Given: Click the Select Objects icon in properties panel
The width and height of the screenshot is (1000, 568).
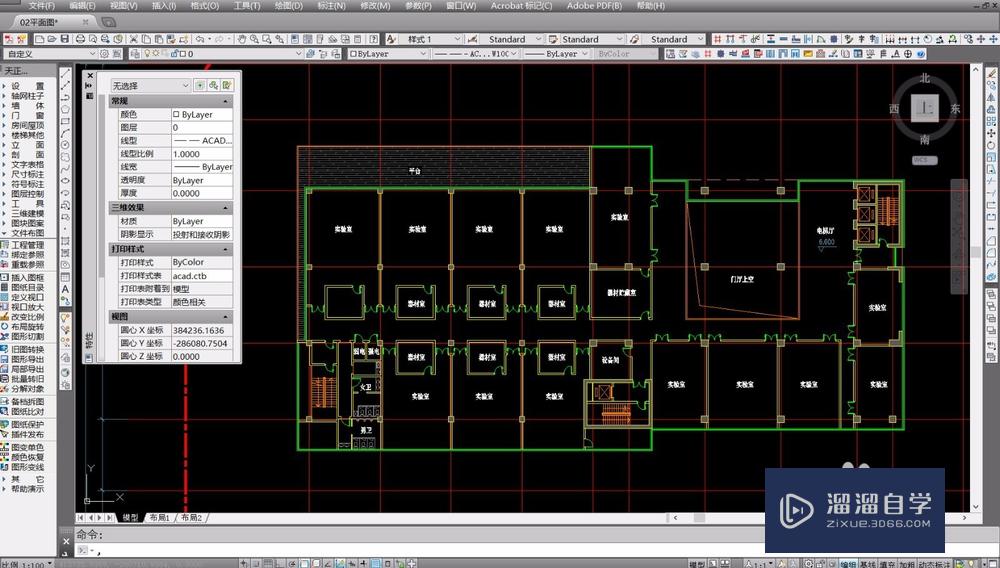Looking at the screenshot, I should (214, 85).
